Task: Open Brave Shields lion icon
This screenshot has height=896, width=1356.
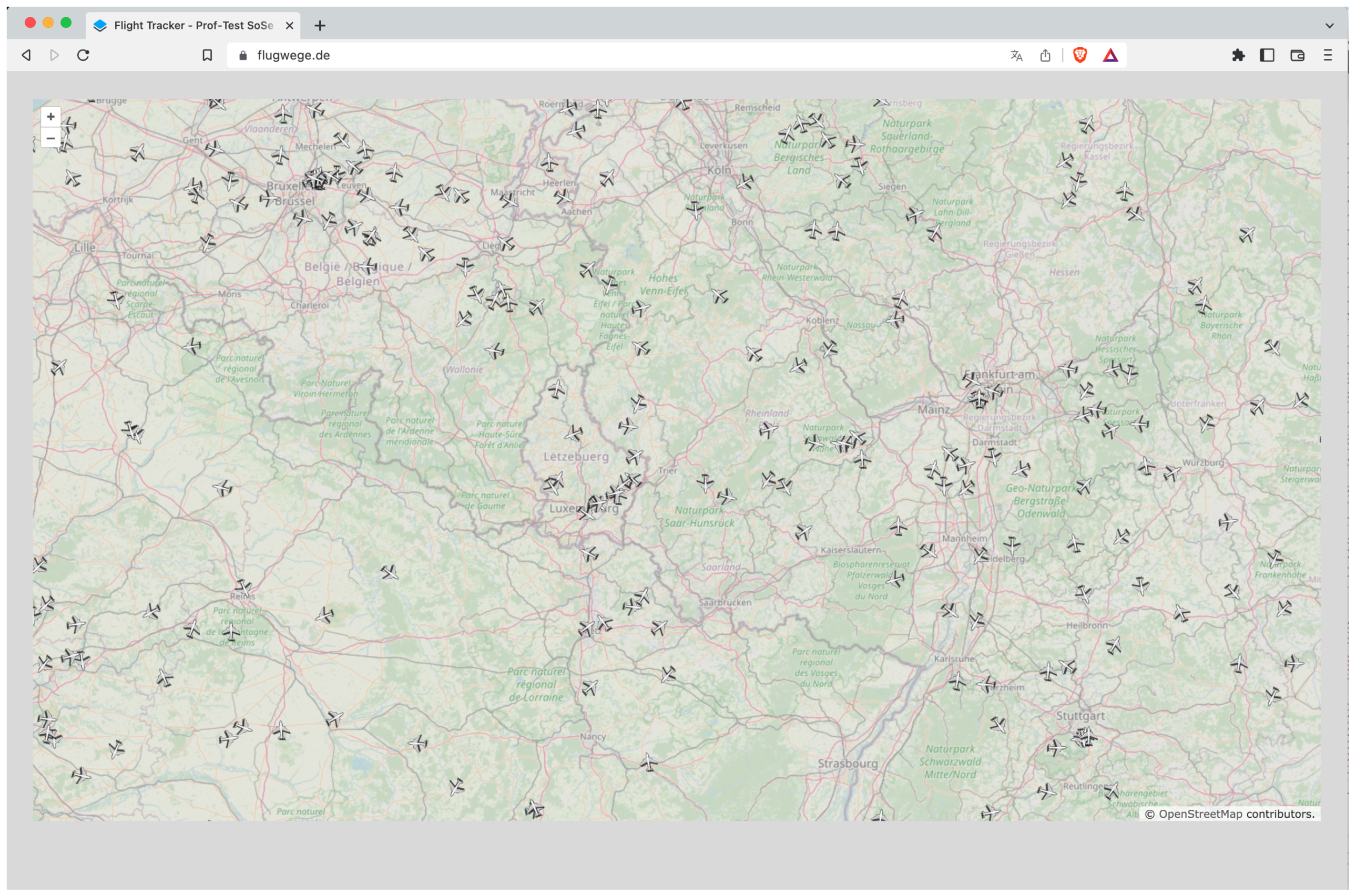Action: 1080,55
